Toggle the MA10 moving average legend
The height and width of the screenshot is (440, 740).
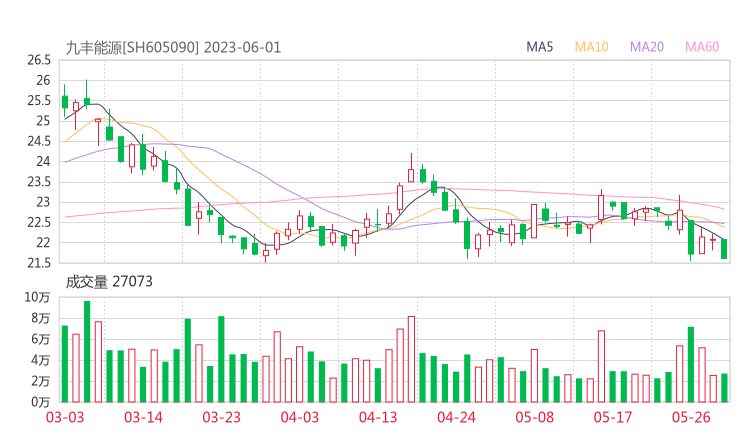592,47
